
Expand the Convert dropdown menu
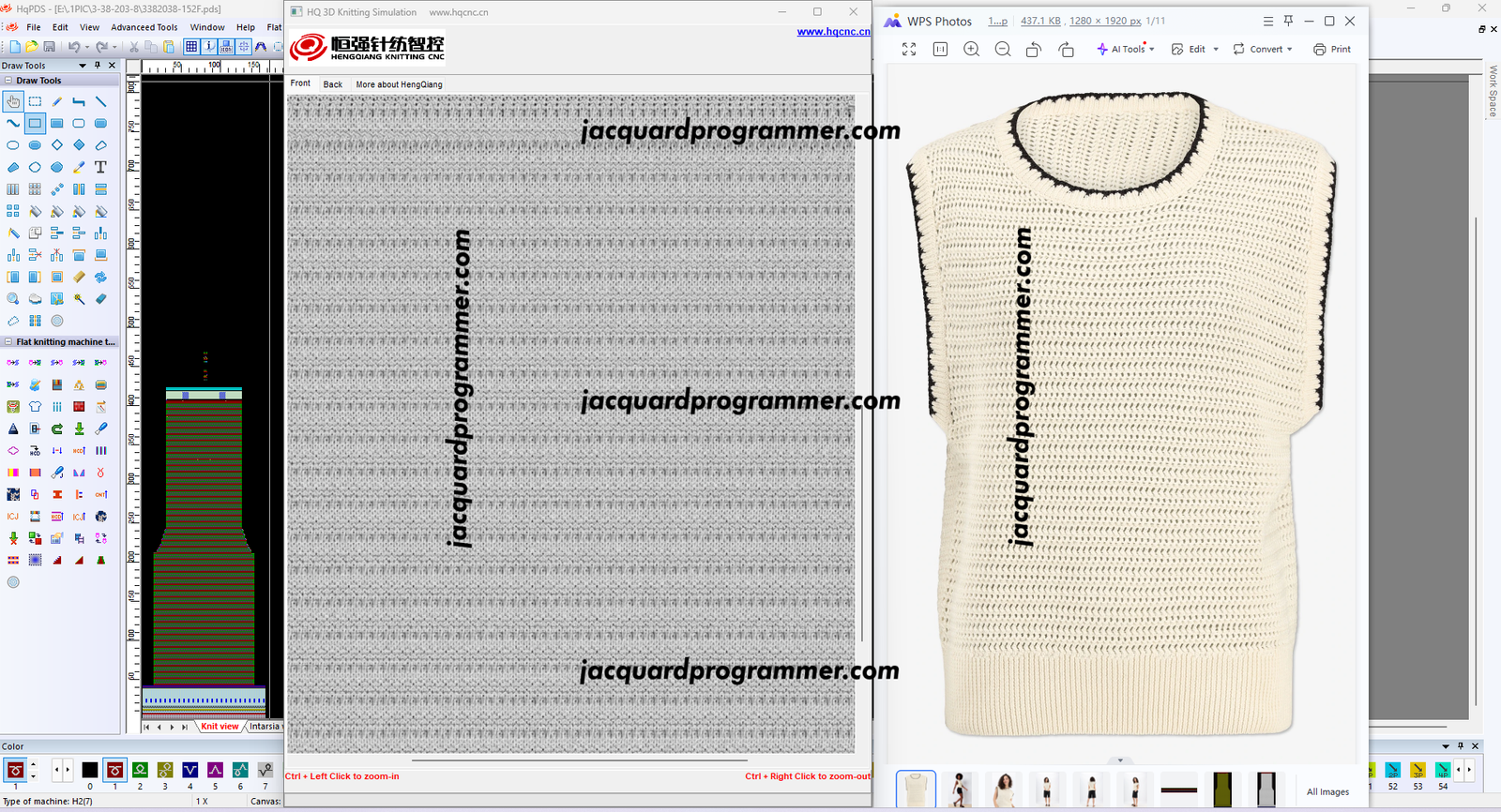tap(1263, 49)
